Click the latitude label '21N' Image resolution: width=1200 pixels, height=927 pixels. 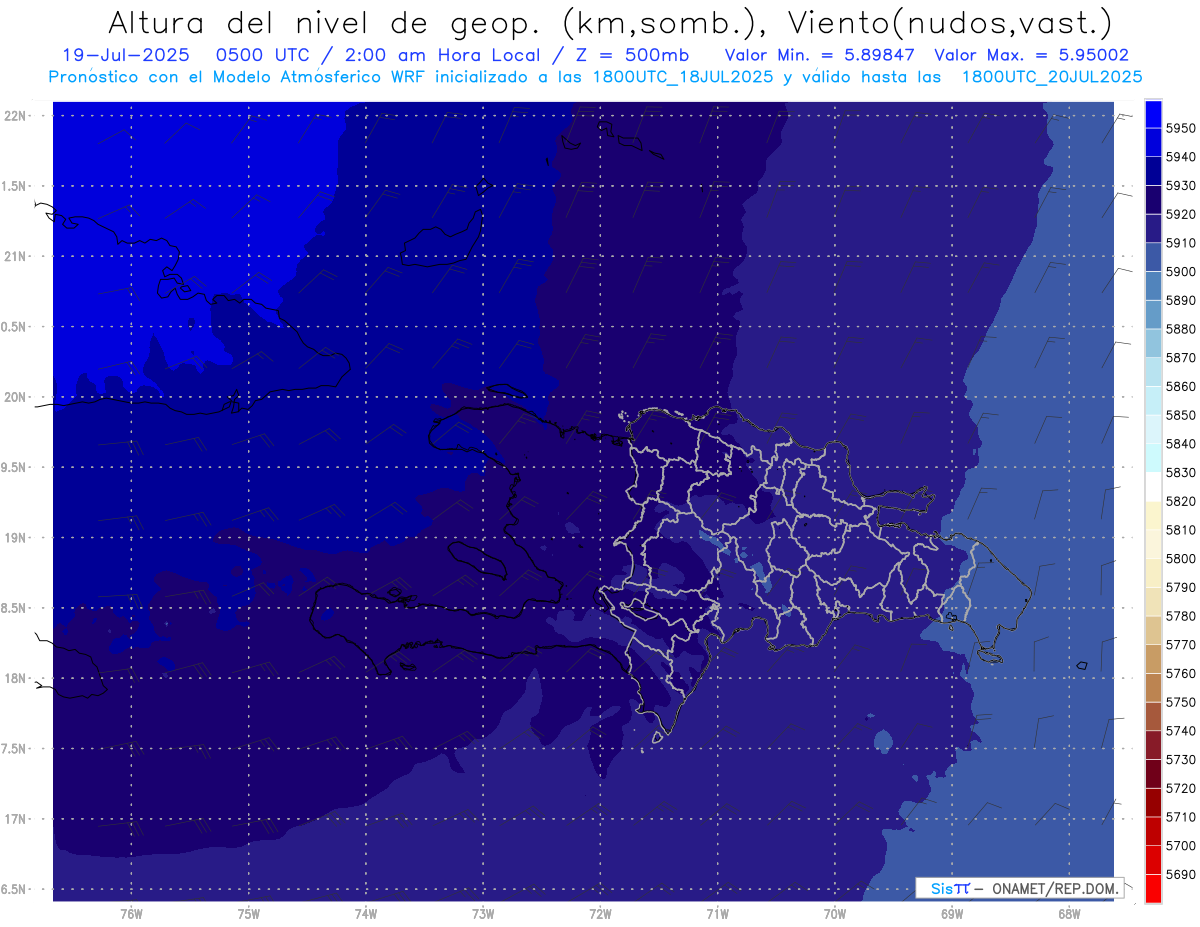click(x=16, y=256)
